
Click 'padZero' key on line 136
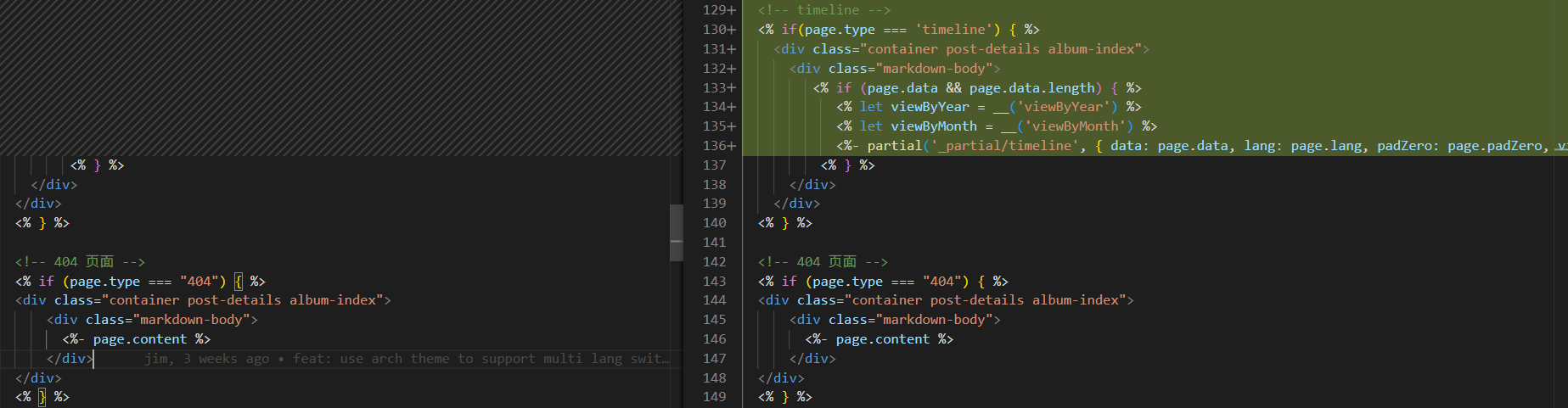pos(1404,146)
